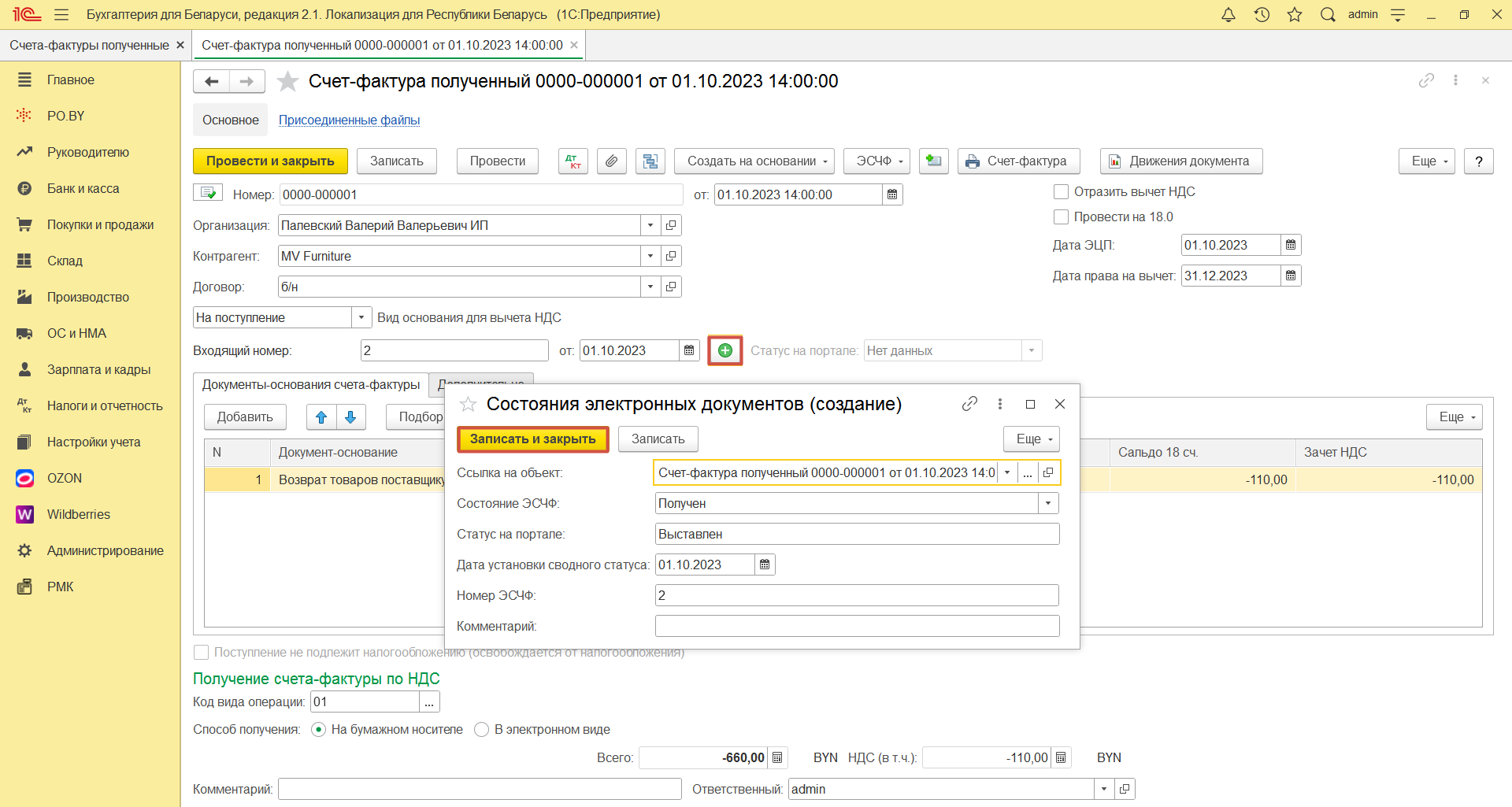The image size is (1512, 807).
Task: Open Банк и касса section
Action: coord(83,188)
